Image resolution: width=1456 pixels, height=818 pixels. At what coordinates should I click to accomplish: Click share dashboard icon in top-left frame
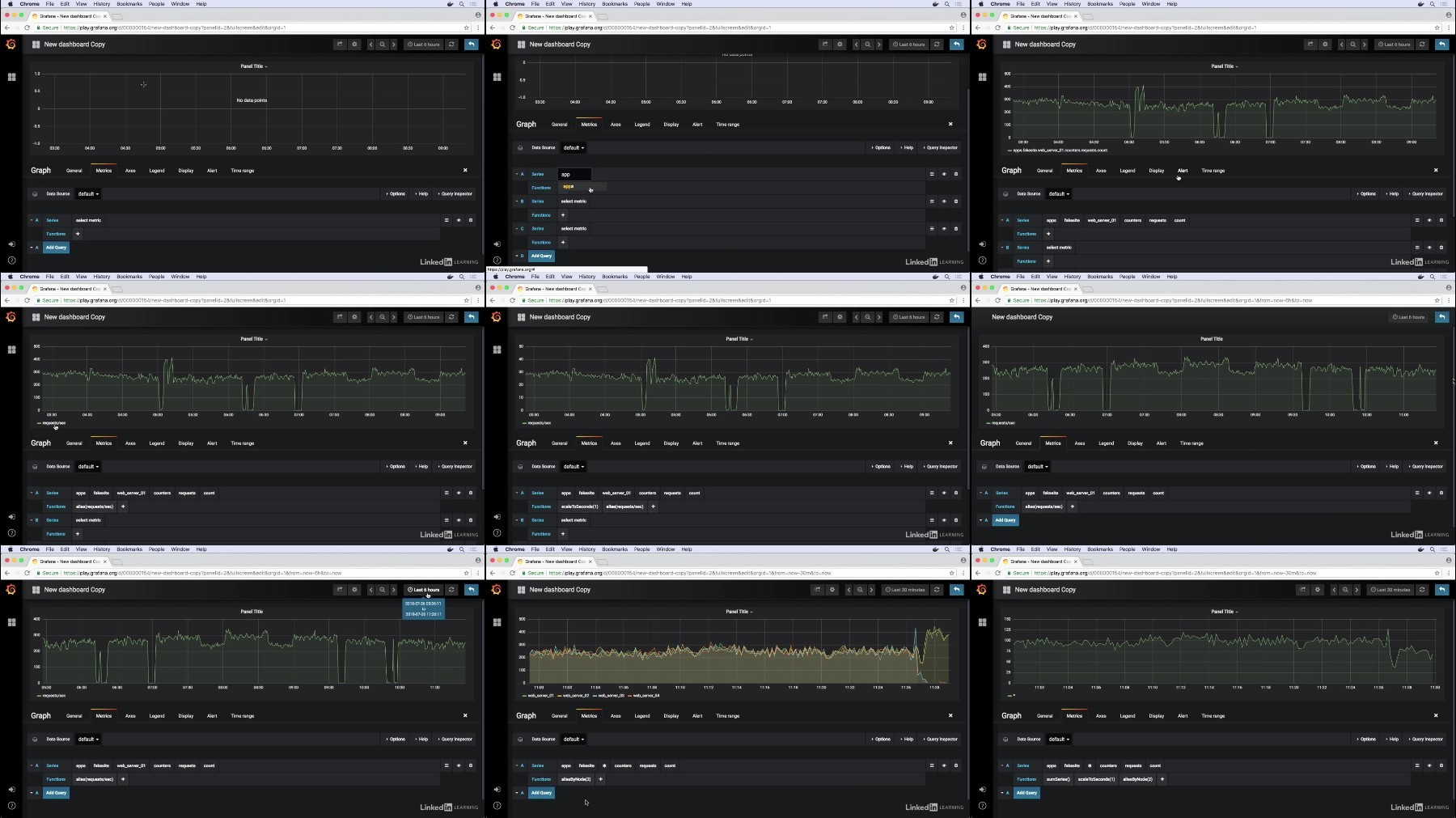pos(340,45)
